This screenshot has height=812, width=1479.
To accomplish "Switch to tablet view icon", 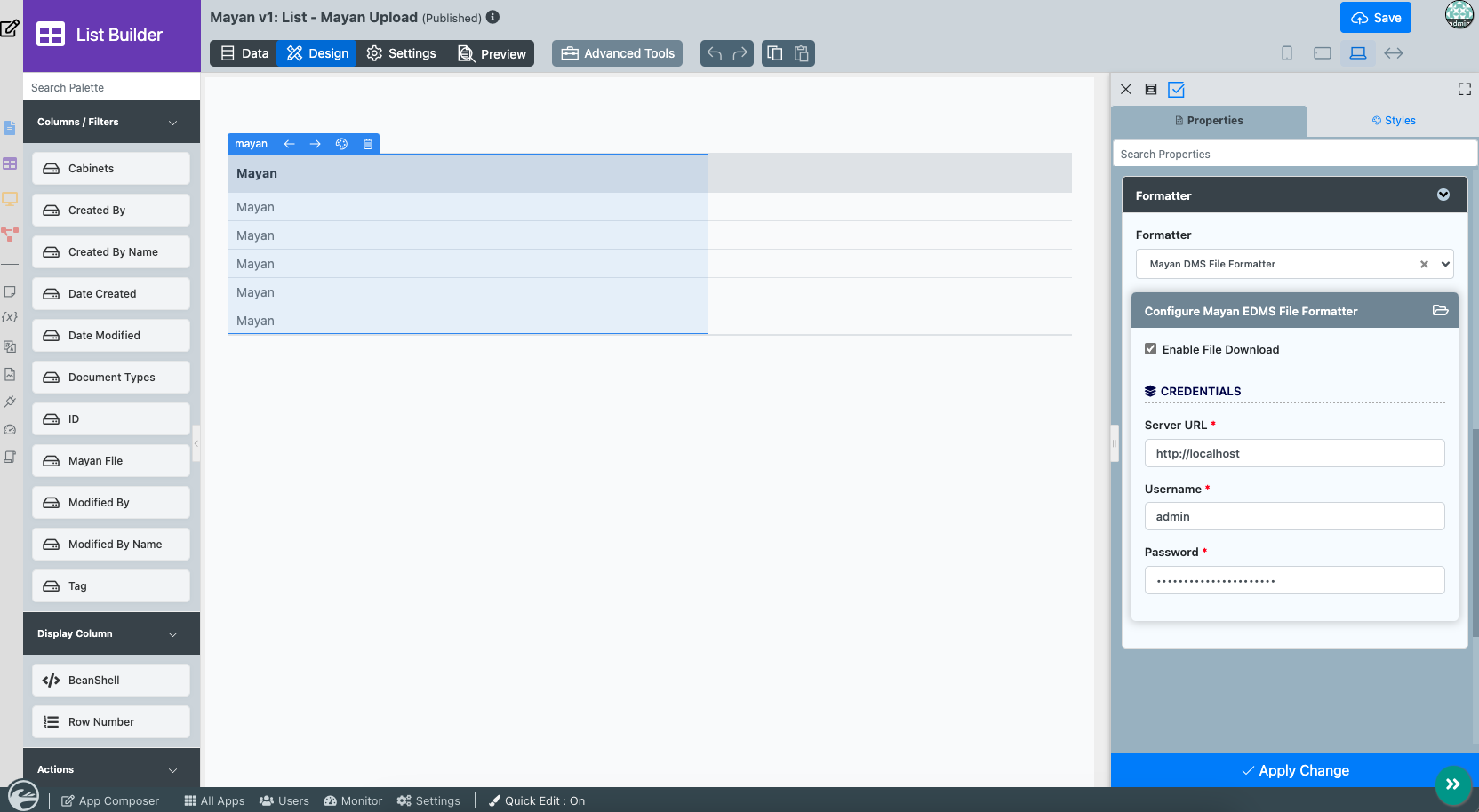I will coord(1323,53).
